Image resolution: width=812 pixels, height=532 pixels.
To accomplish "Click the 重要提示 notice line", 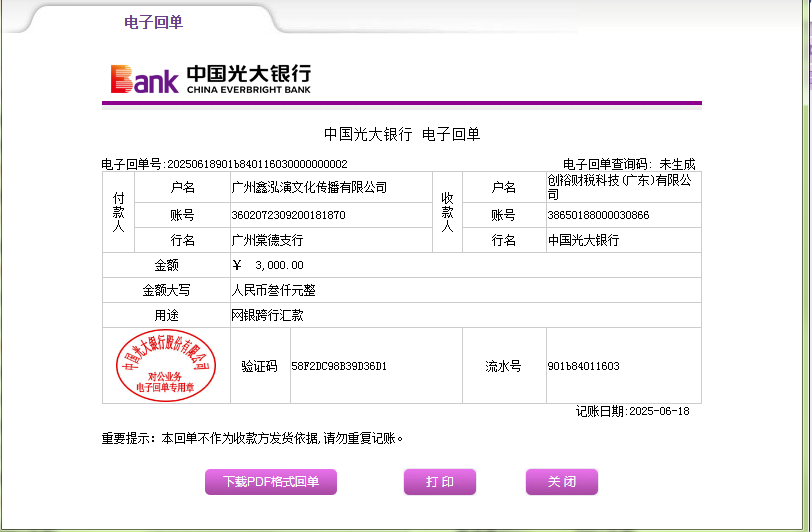I will click(x=252, y=439).
